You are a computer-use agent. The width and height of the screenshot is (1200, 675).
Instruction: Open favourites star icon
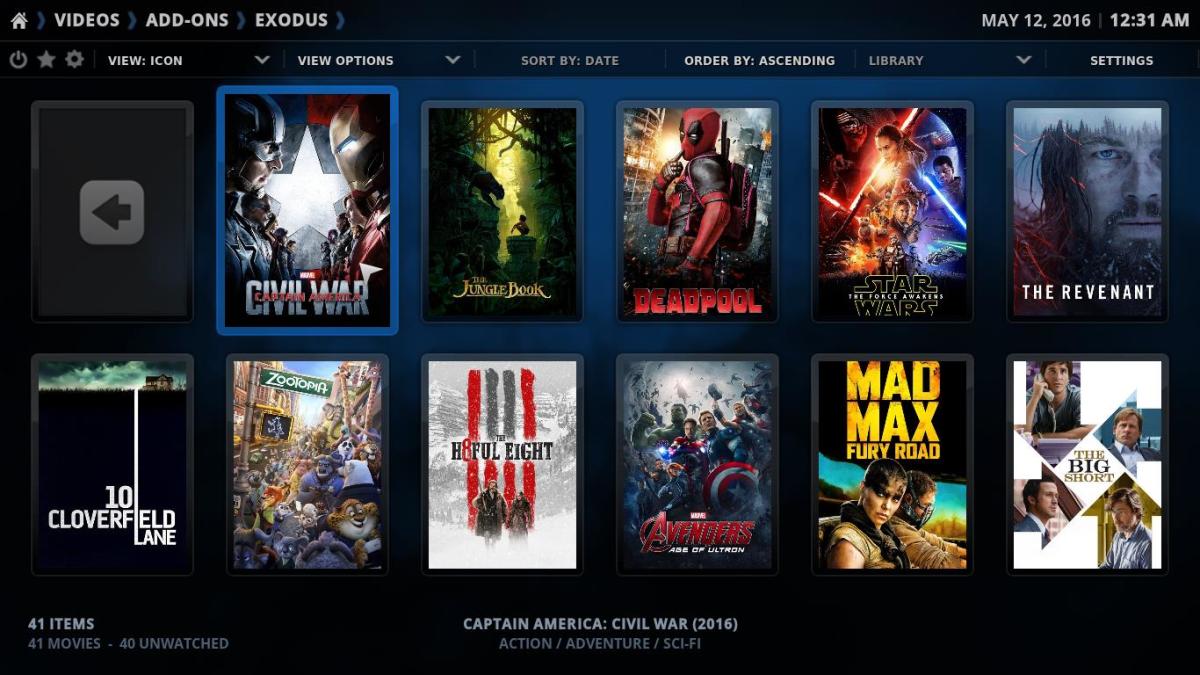tap(46, 60)
